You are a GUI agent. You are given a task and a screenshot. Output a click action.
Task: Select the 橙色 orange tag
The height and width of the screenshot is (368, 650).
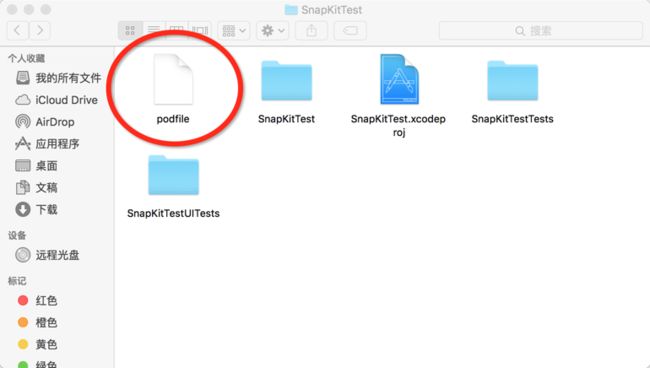pos(37,322)
